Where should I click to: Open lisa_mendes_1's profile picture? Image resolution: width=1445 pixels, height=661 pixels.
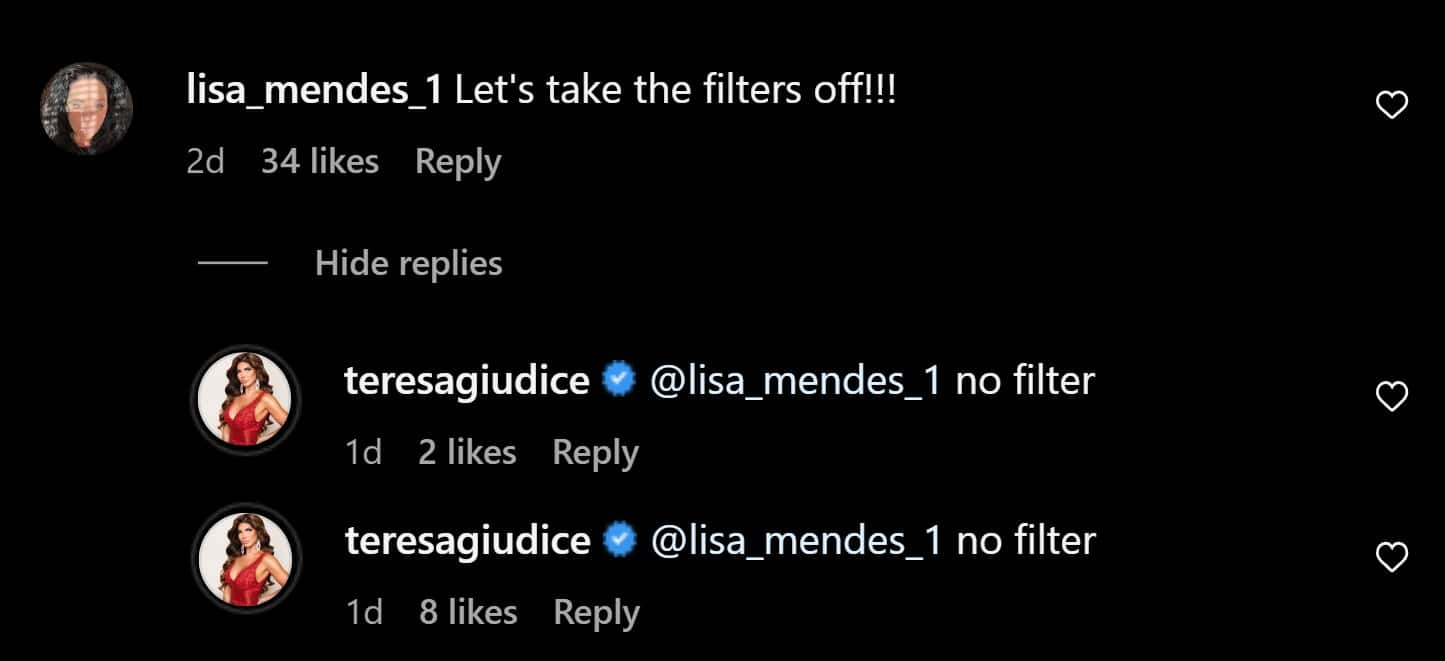(86, 109)
